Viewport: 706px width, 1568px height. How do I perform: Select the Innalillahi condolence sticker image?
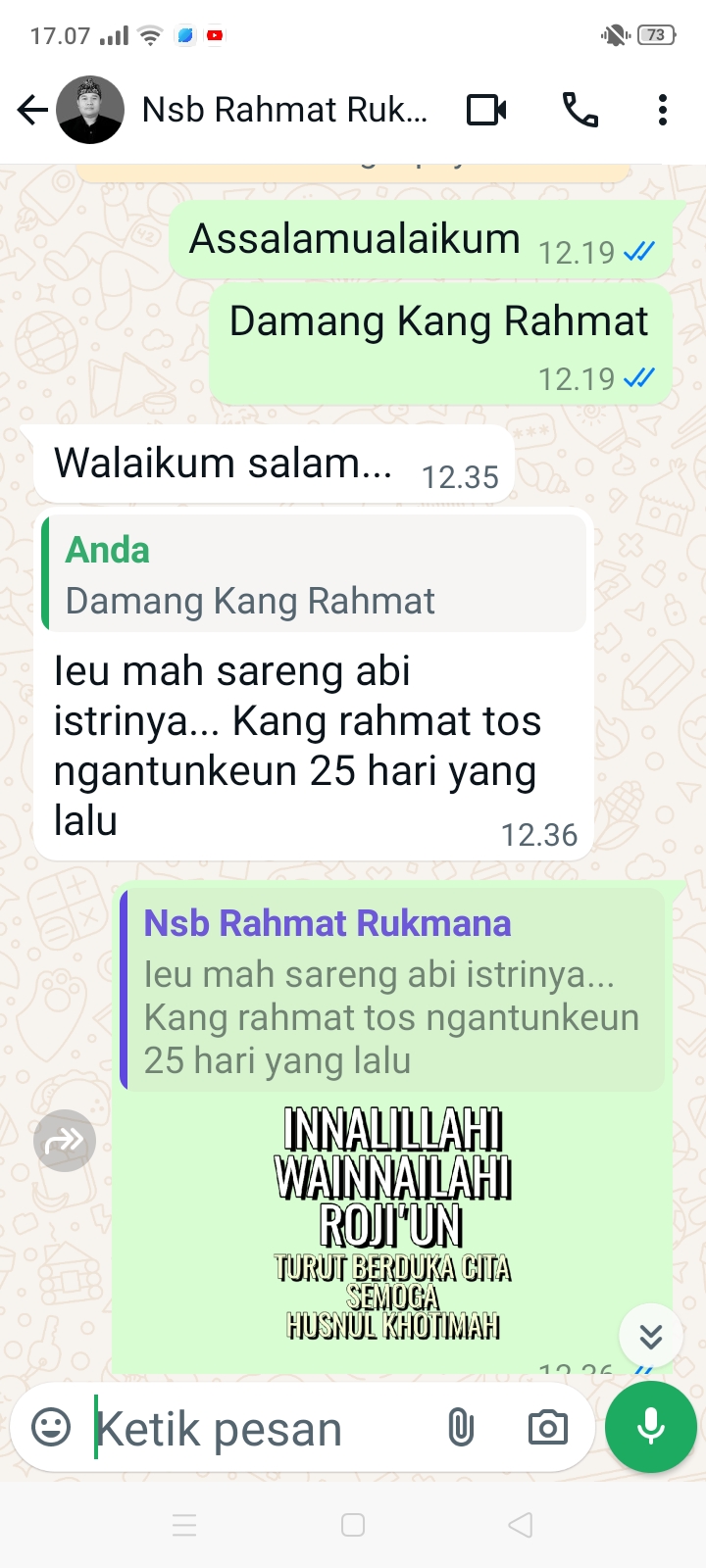point(393,1223)
